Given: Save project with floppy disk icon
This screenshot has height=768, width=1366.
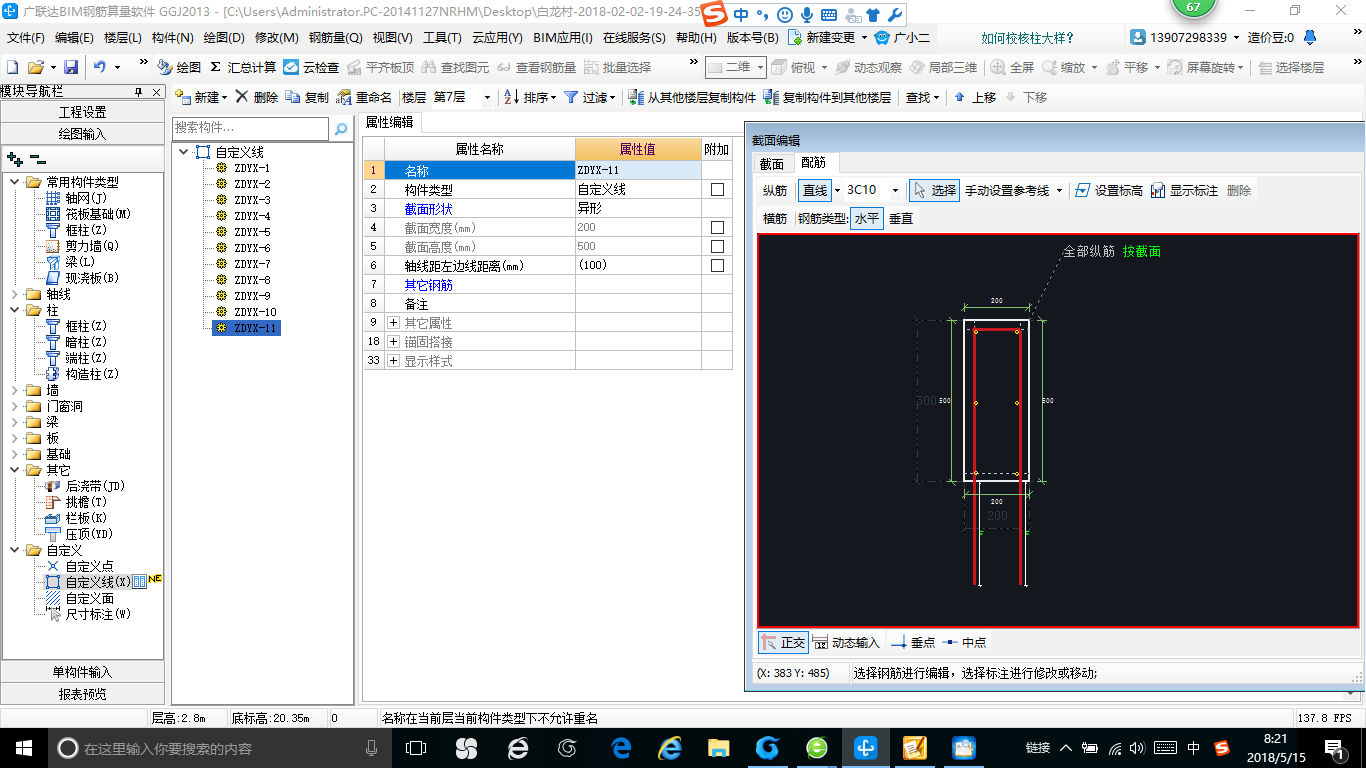Looking at the screenshot, I should pyautogui.click(x=71, y=67).
